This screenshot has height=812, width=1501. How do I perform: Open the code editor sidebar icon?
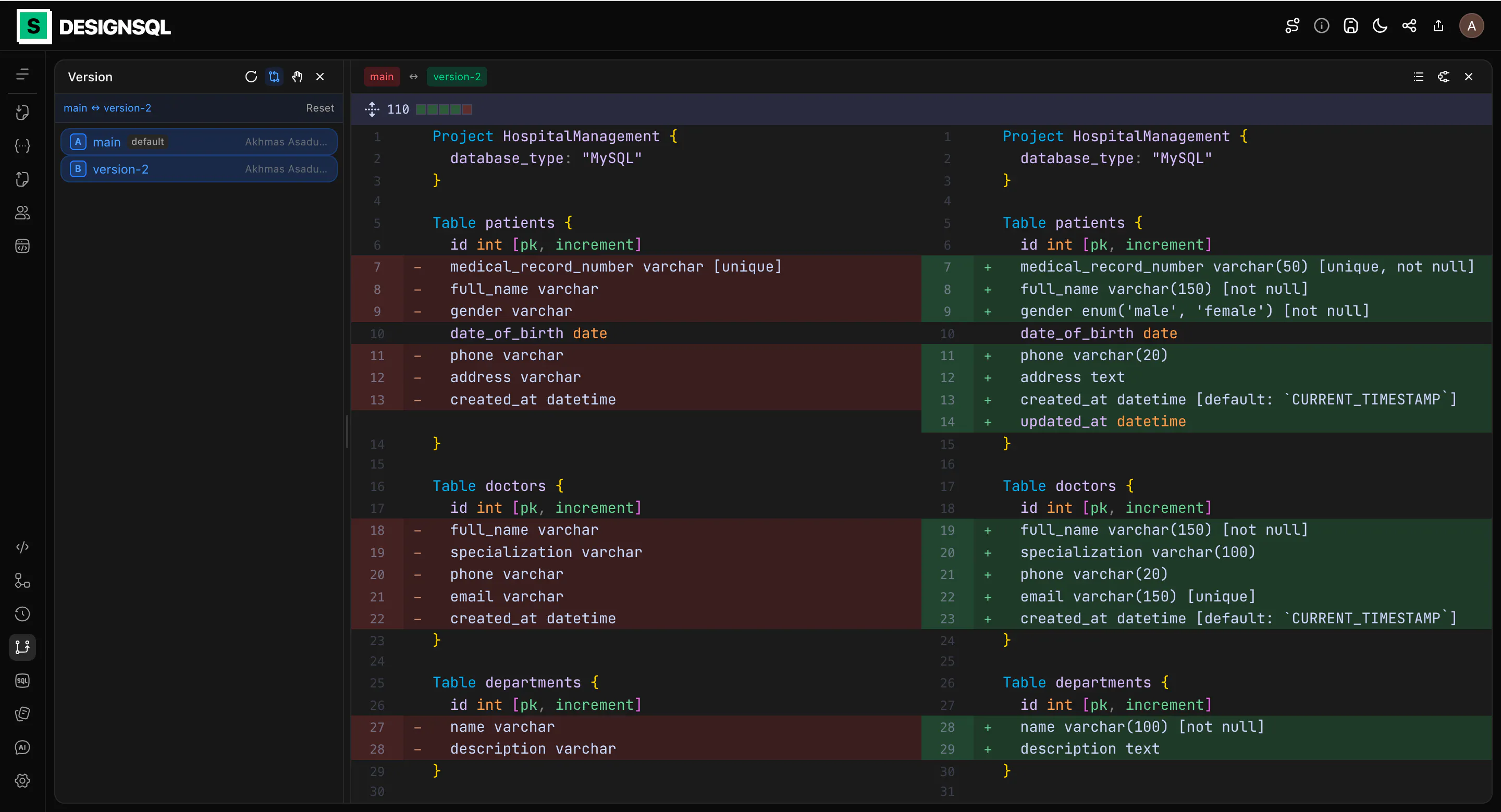coord(22,547)
